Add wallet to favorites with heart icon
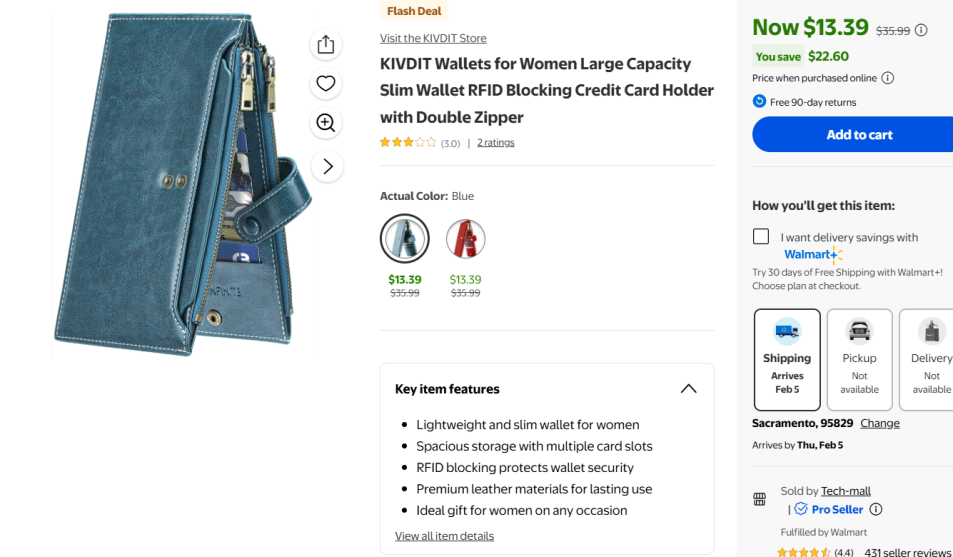 tap(326, 84)
